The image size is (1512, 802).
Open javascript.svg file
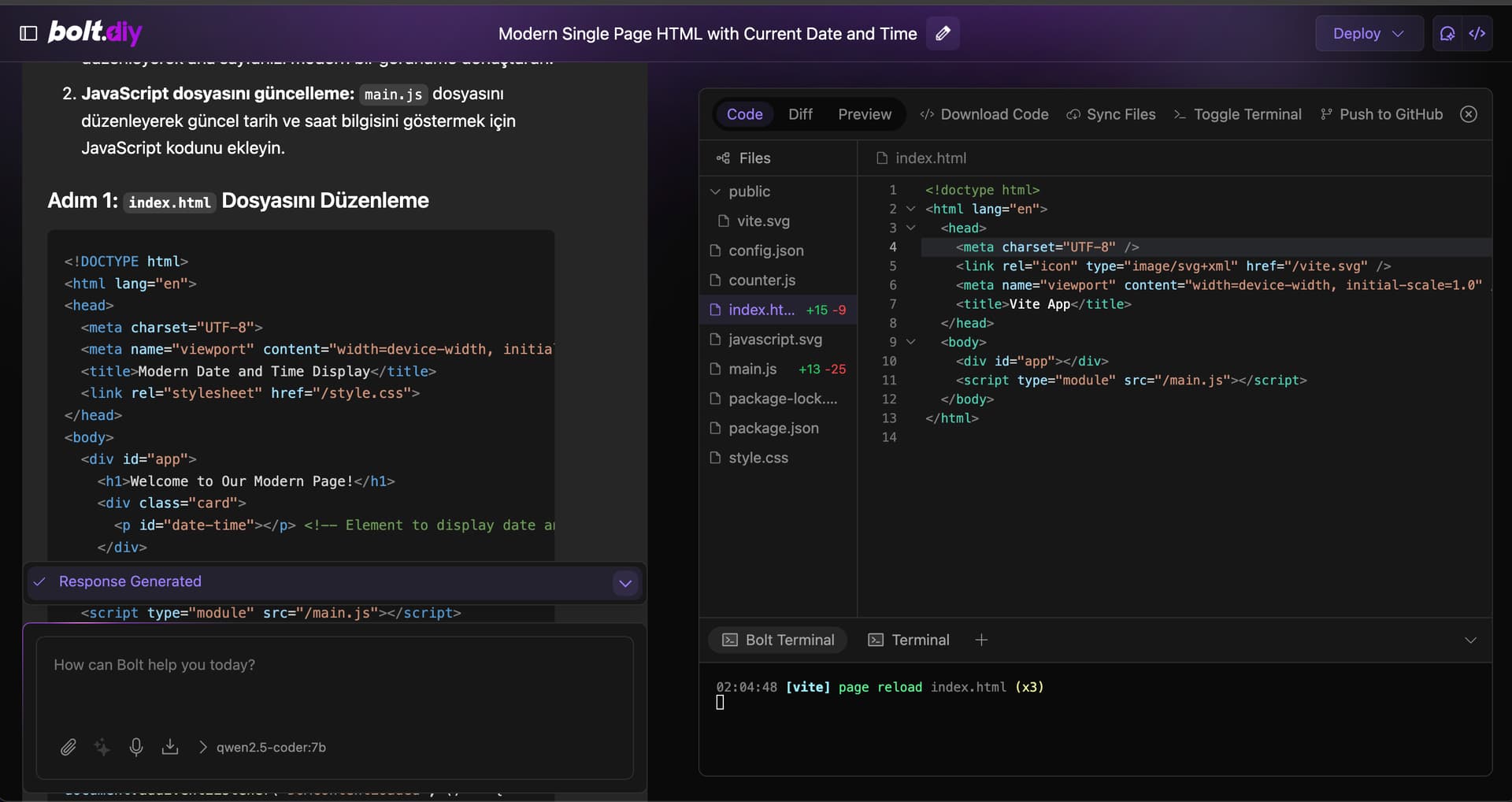[x=778, y=340]
